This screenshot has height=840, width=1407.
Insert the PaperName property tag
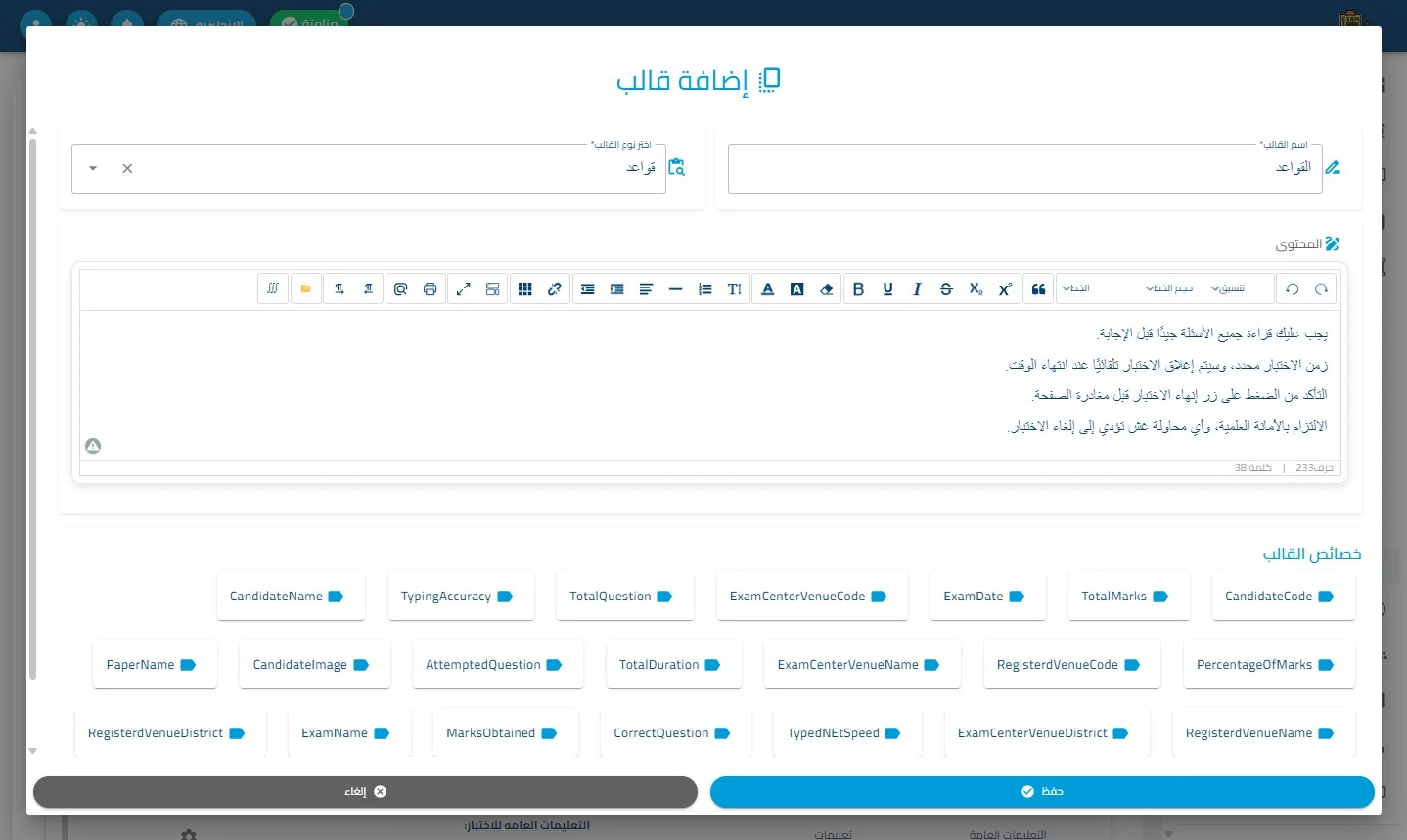click(155, 665)
